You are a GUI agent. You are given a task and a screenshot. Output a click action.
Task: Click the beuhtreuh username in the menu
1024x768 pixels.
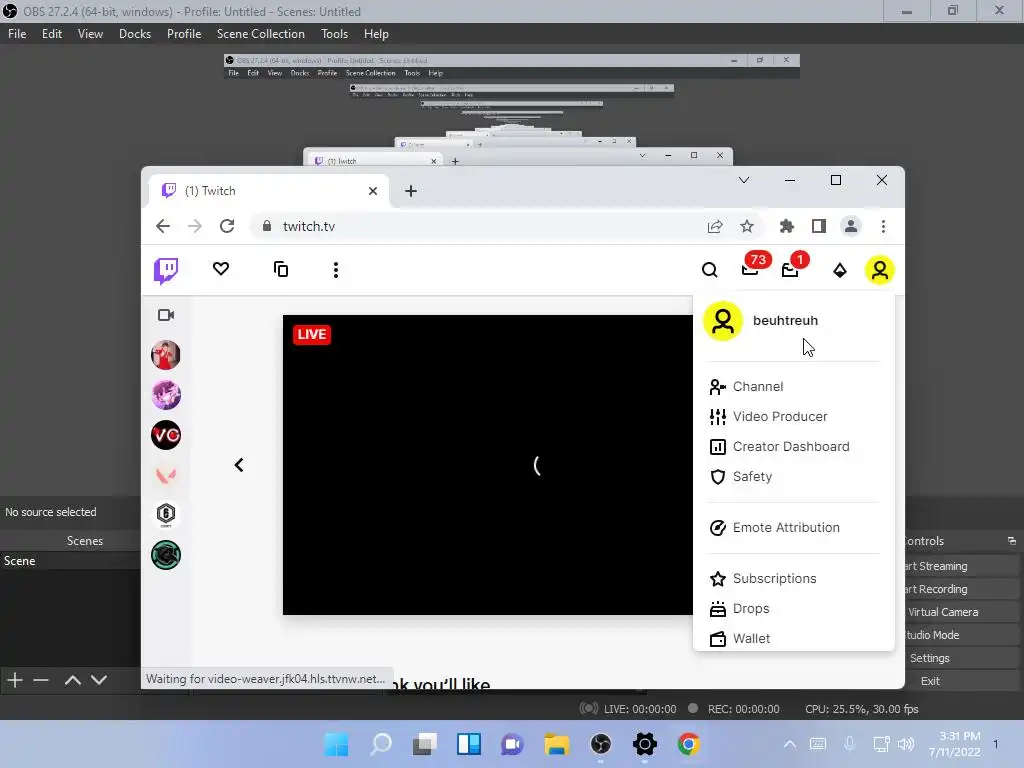[x=785, y=321]
